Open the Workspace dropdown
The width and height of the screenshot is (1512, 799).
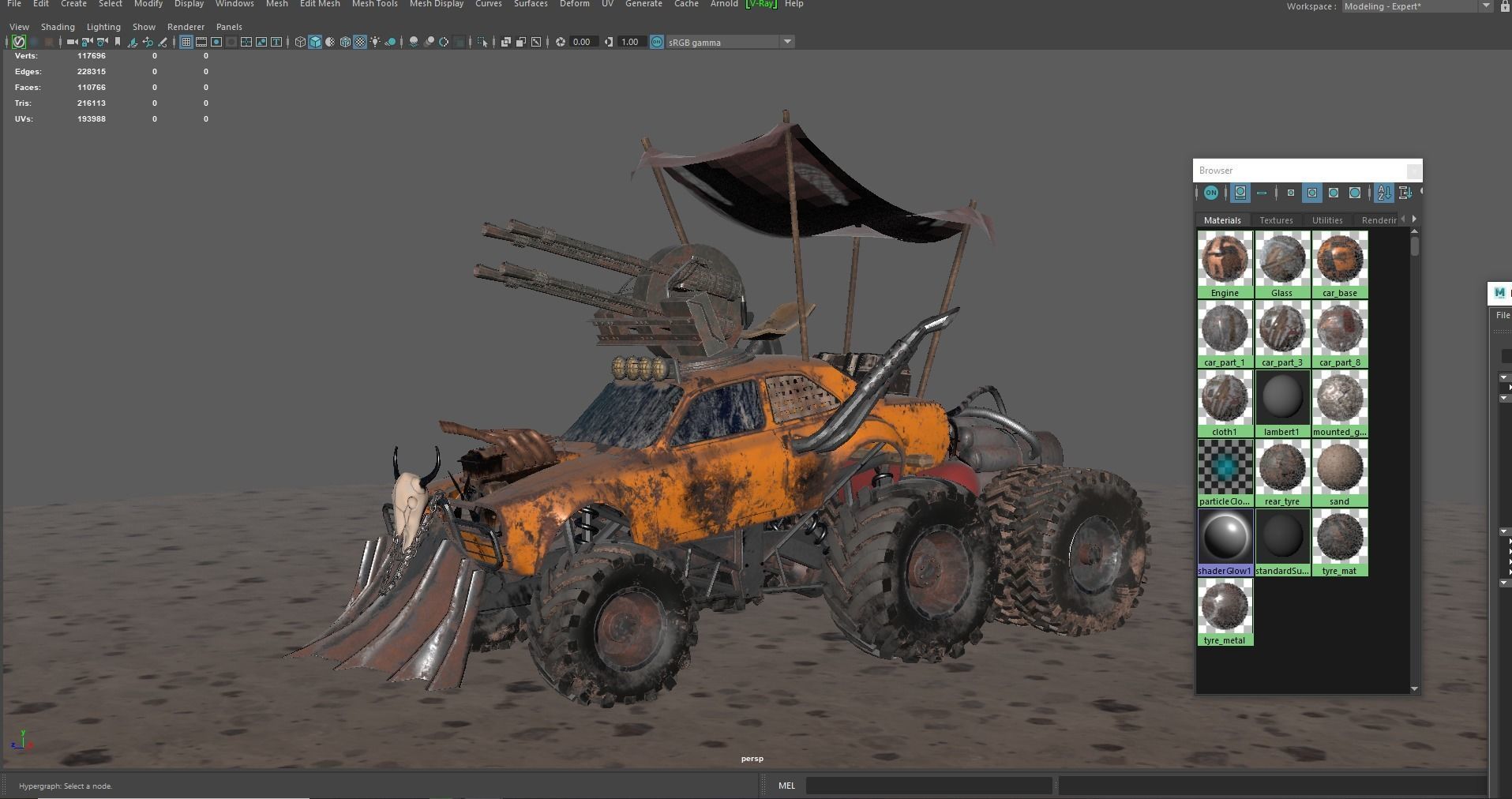coord(1417,6)
